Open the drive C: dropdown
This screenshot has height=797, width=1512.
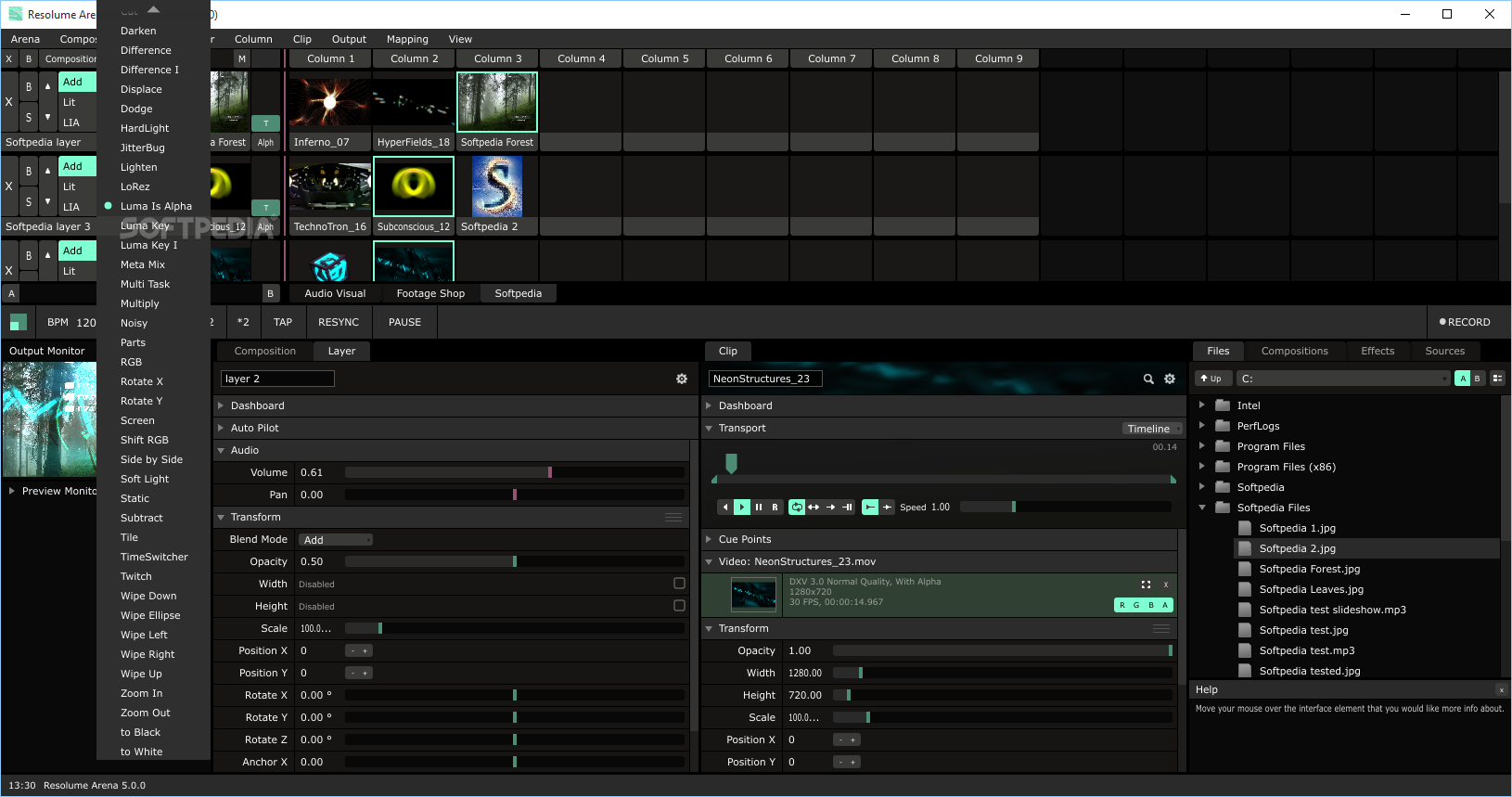point(1343,379)
